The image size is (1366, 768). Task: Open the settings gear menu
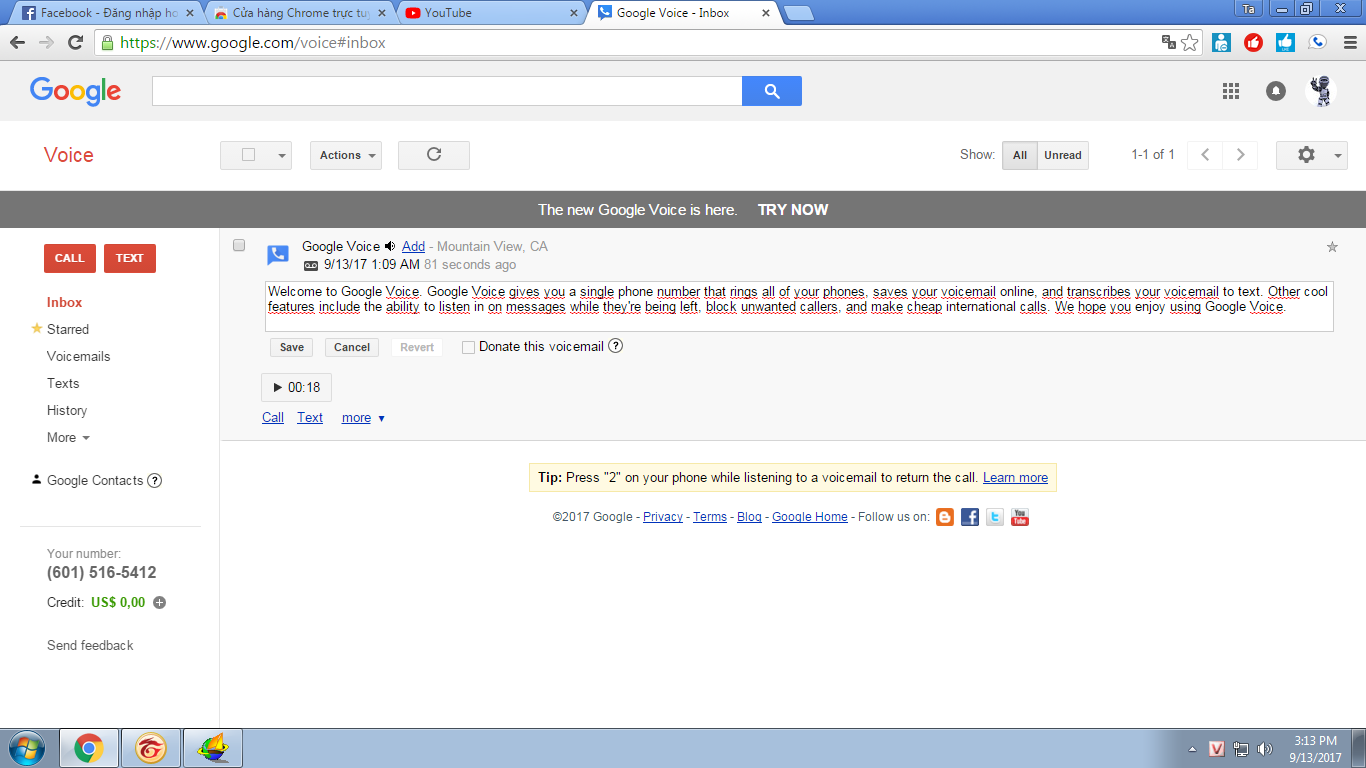tap(1312, 155)
